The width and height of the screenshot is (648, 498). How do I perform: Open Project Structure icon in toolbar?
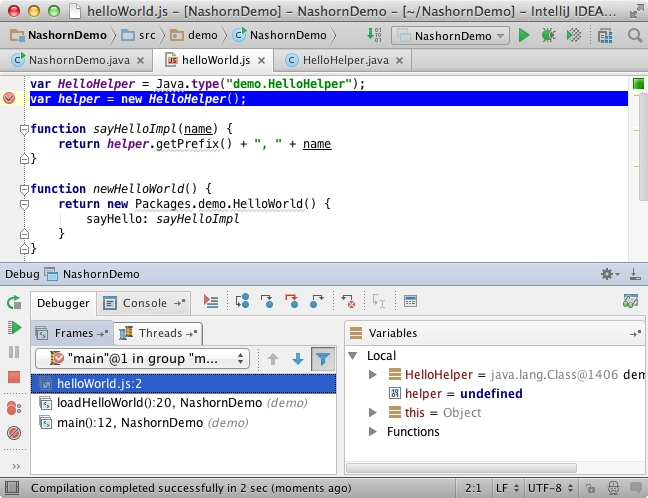[x=605, y=36]
